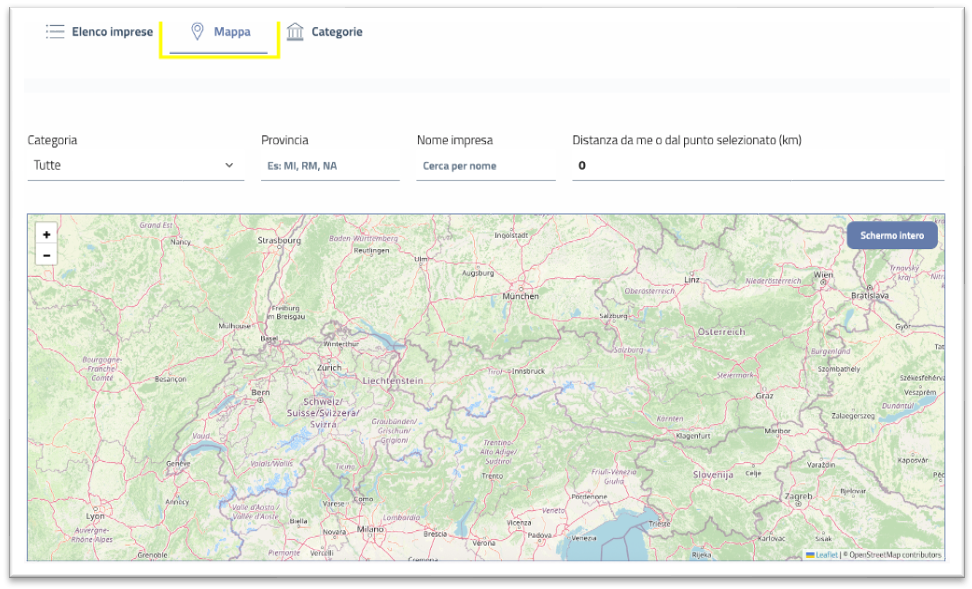
Task: Open the Leaflet attribution link
Action: 827,554
